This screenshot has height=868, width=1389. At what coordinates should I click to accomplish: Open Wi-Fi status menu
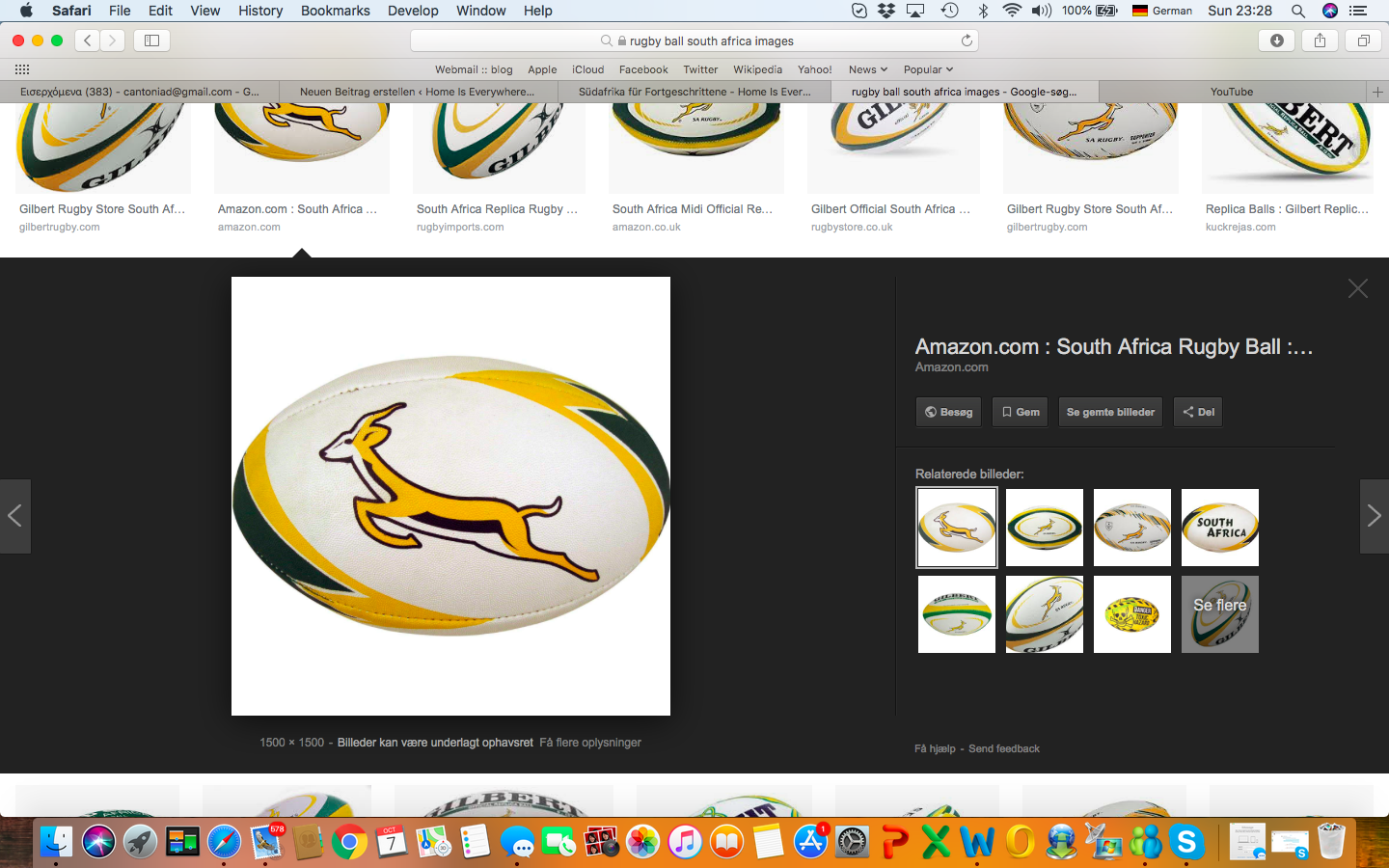click(x=1012, y=11)
